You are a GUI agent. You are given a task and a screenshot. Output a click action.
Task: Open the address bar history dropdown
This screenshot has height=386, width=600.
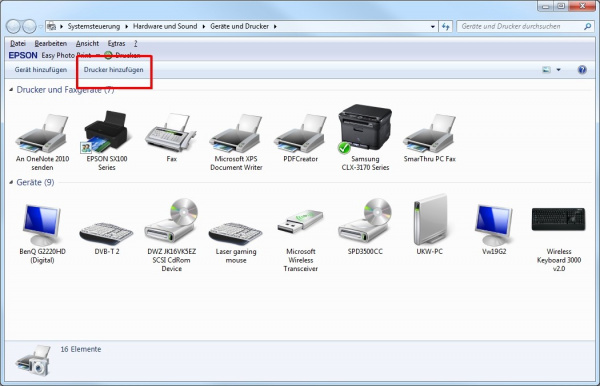coord(433,26)
